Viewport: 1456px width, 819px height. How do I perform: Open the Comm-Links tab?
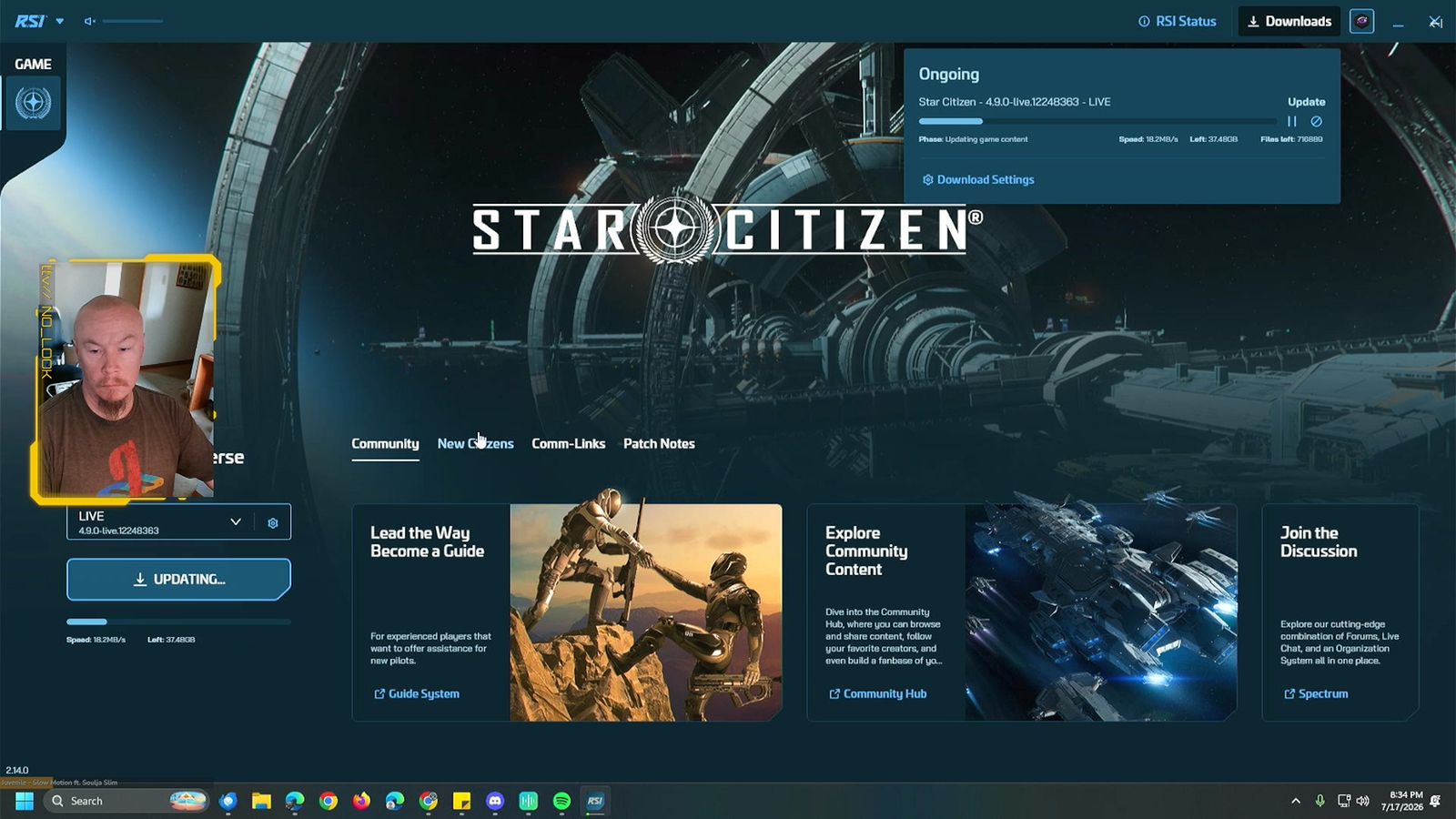click(568, 444)
